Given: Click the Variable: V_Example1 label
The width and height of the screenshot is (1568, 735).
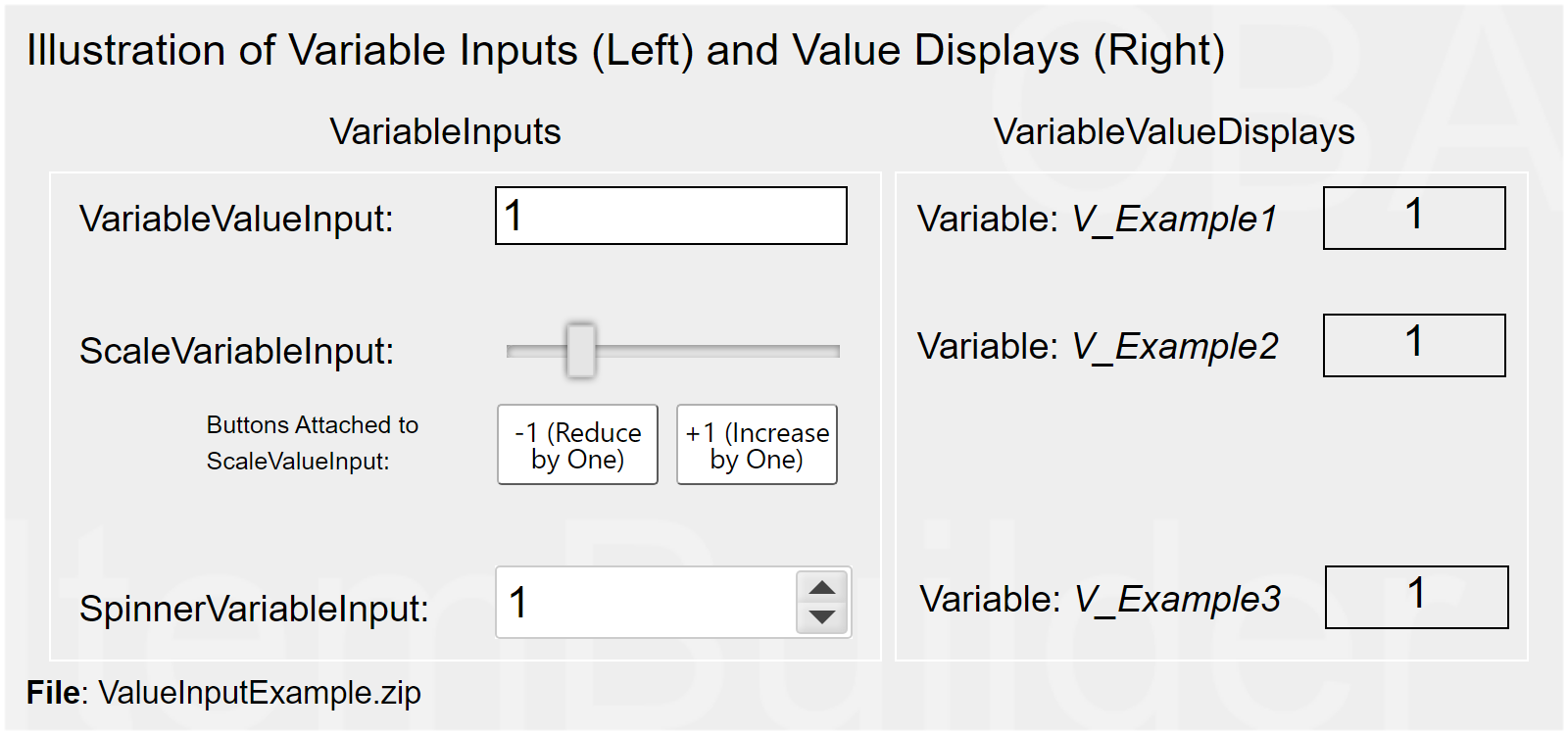Looking at the screenshot, I should (1098, 219).
